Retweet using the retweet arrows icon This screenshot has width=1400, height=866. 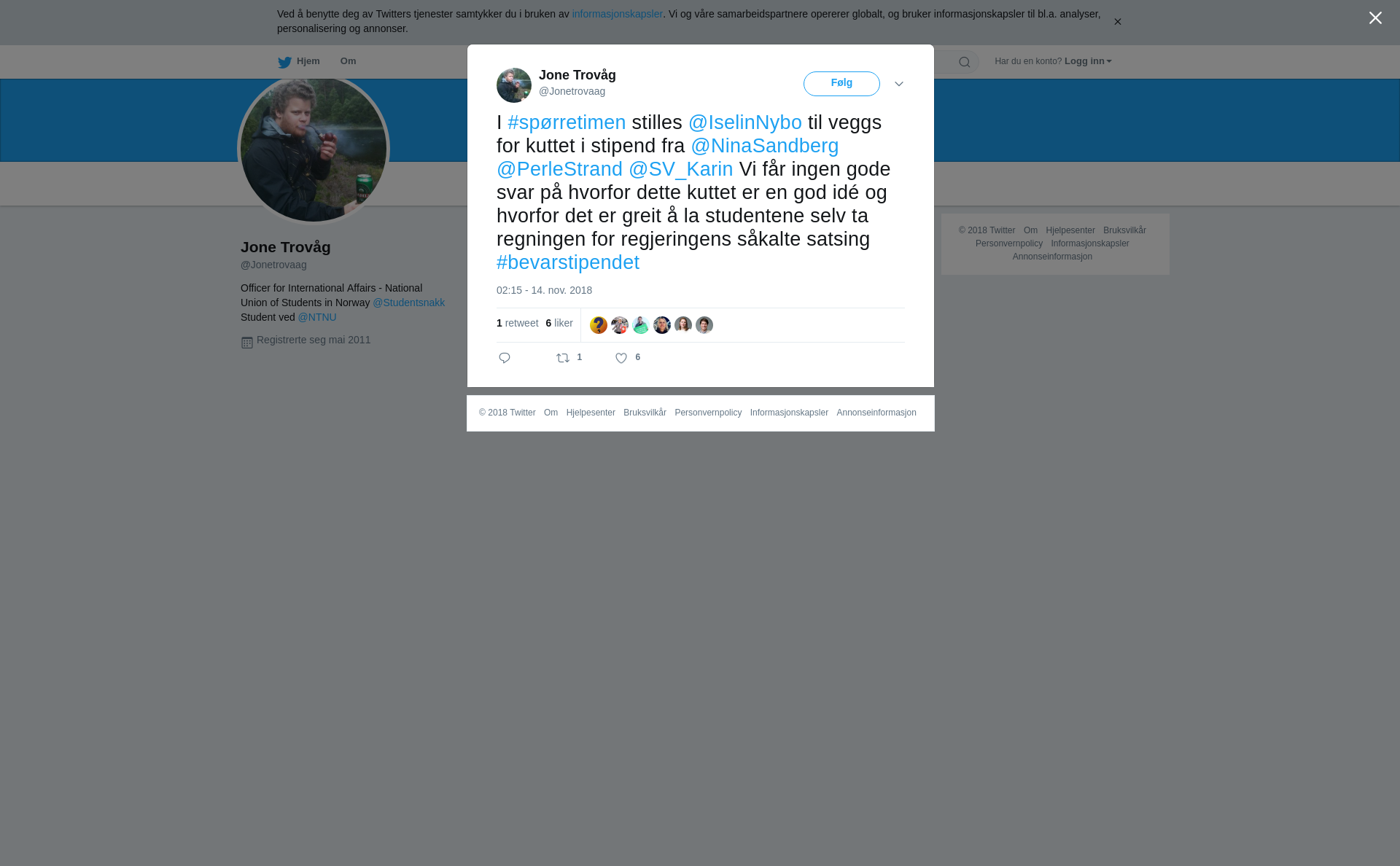point(563,358)
